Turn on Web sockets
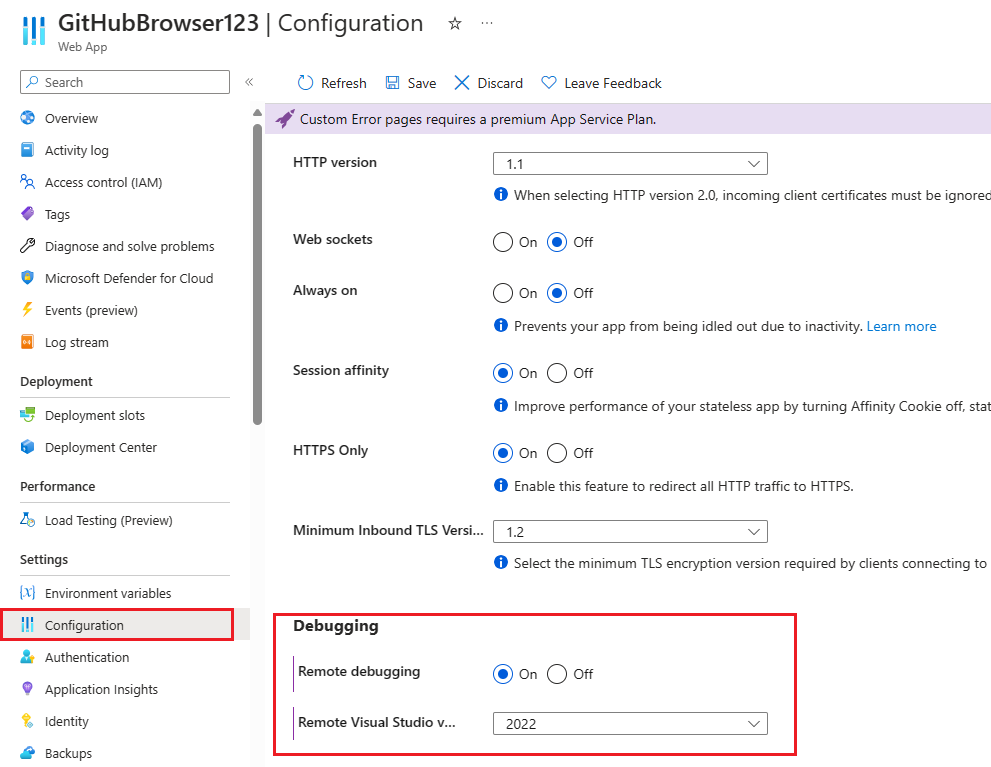This screenshot has width=991, height=767. coord(502,242)
